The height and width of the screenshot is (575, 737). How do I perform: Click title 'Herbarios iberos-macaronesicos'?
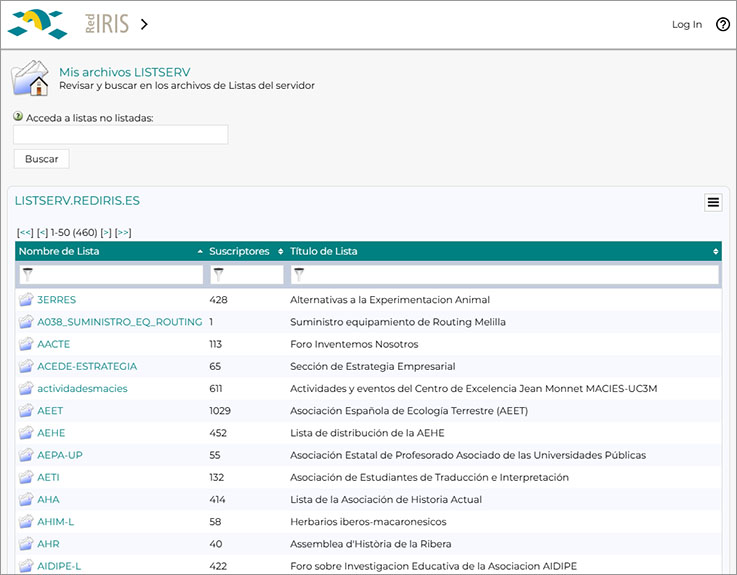[x=368, y=522]
